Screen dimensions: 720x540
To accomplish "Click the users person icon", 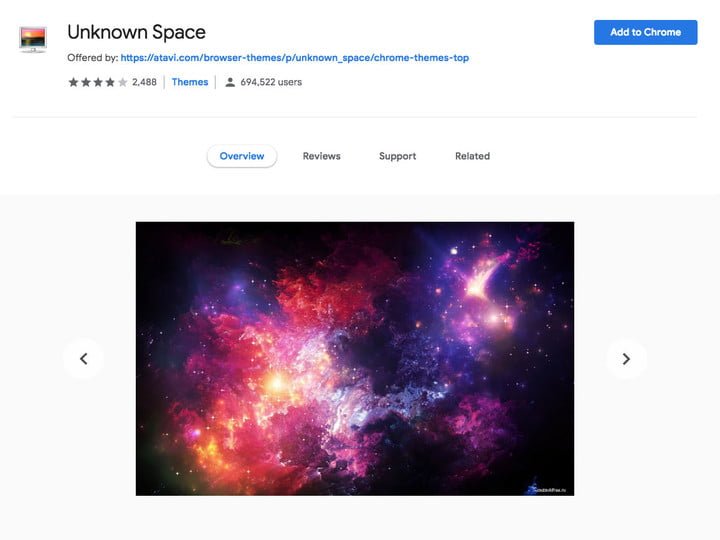I will click(x=230, y=82).
